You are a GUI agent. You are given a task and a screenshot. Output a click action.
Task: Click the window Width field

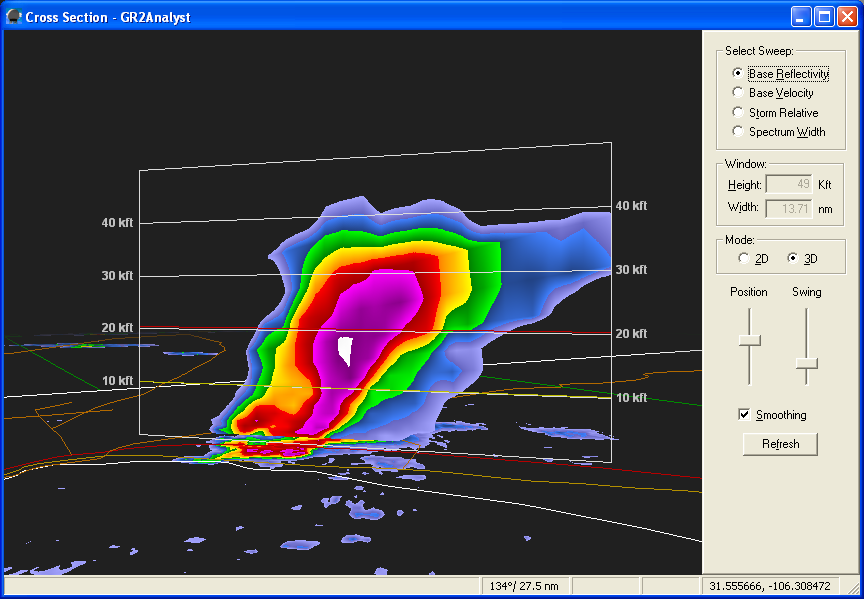point(788,208)
